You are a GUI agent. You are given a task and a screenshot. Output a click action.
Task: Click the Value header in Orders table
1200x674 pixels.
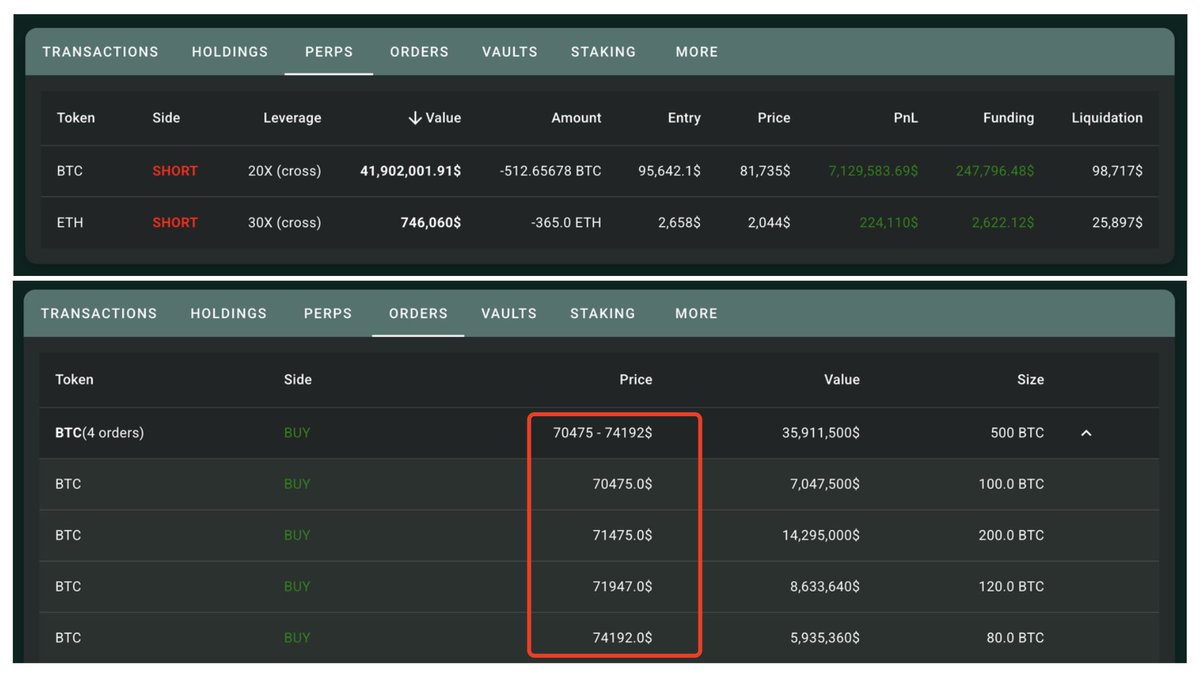point(841,380)
